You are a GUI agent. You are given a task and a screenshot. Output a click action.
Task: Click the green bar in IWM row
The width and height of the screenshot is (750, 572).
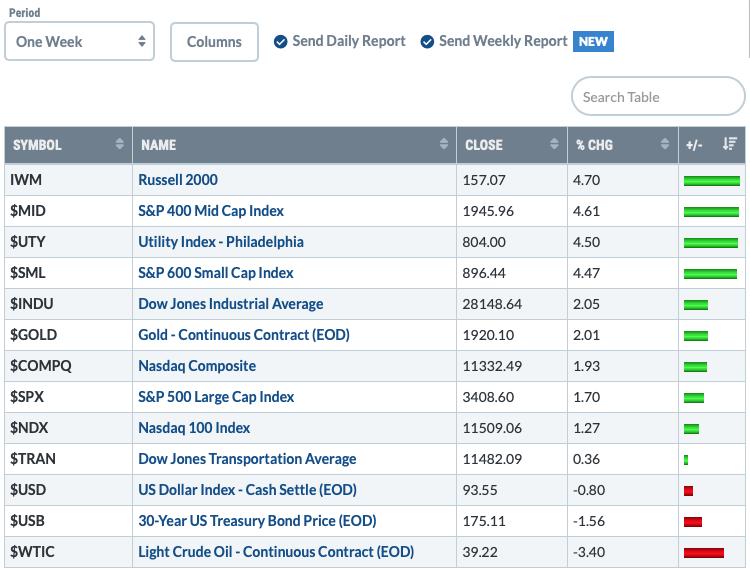712,181
